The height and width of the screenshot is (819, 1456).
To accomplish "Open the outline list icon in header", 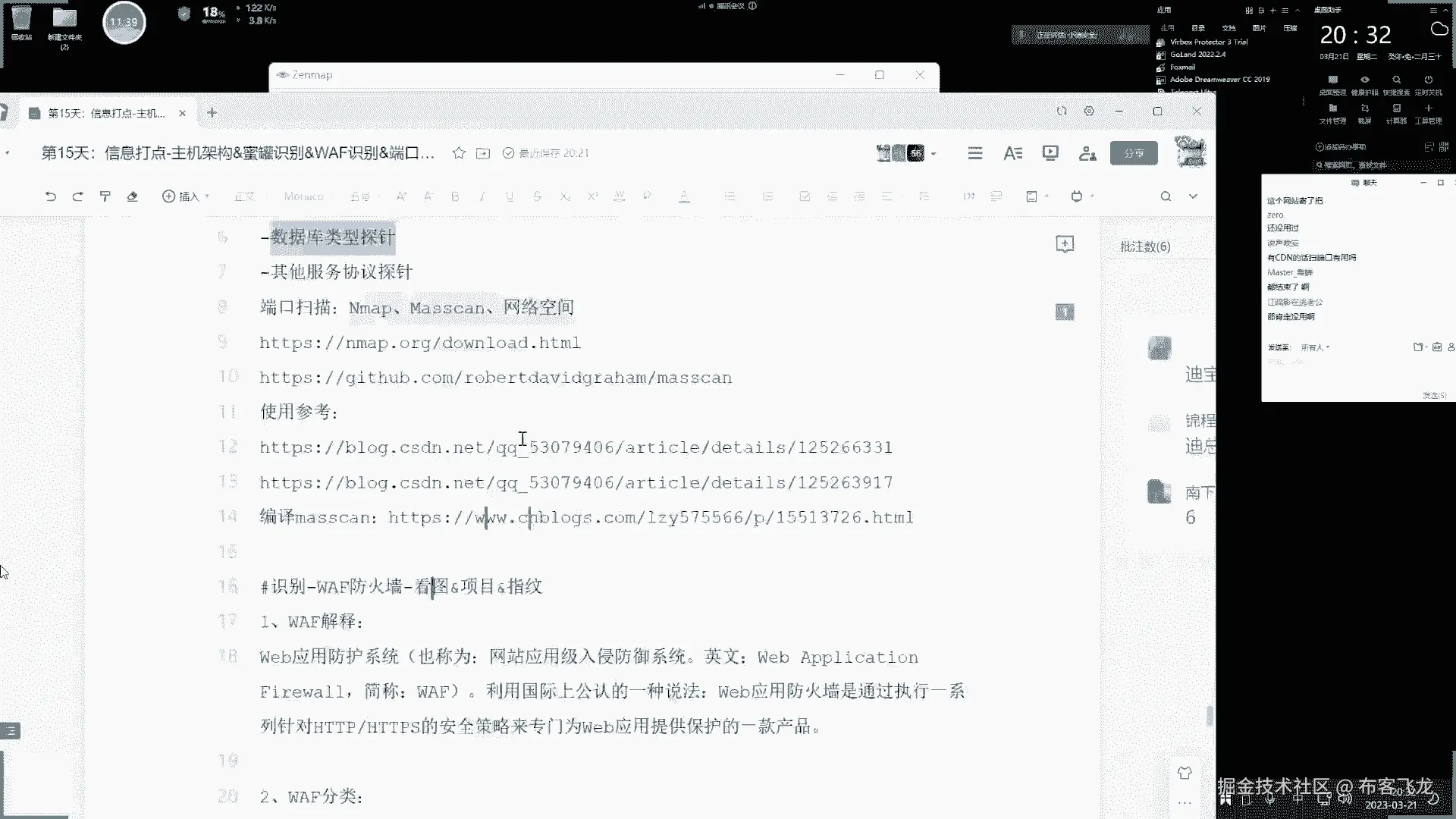I will pyautogui.click(x=975, y=153).
